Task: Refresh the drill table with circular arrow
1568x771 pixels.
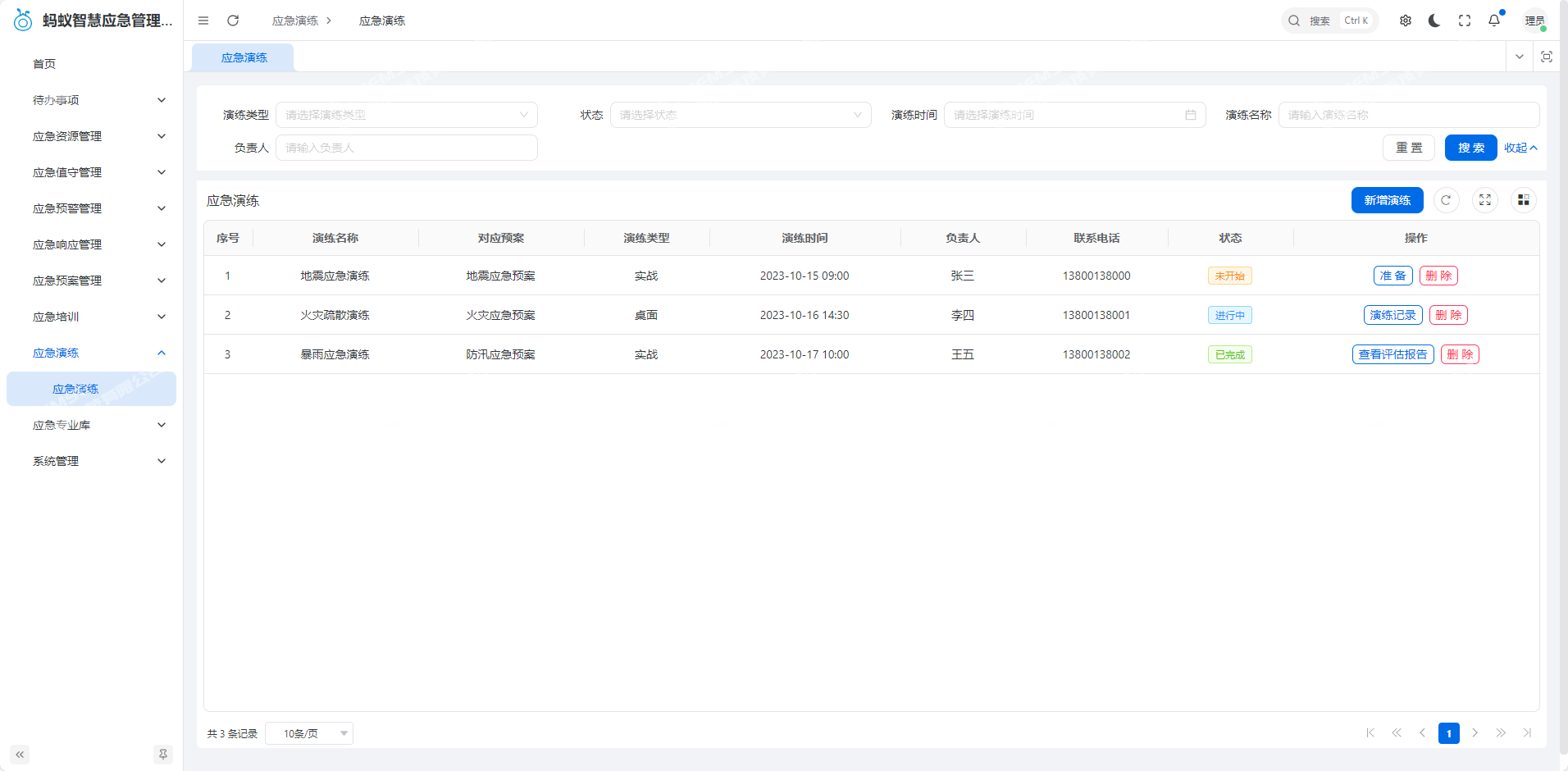Action: point(1446,200)
